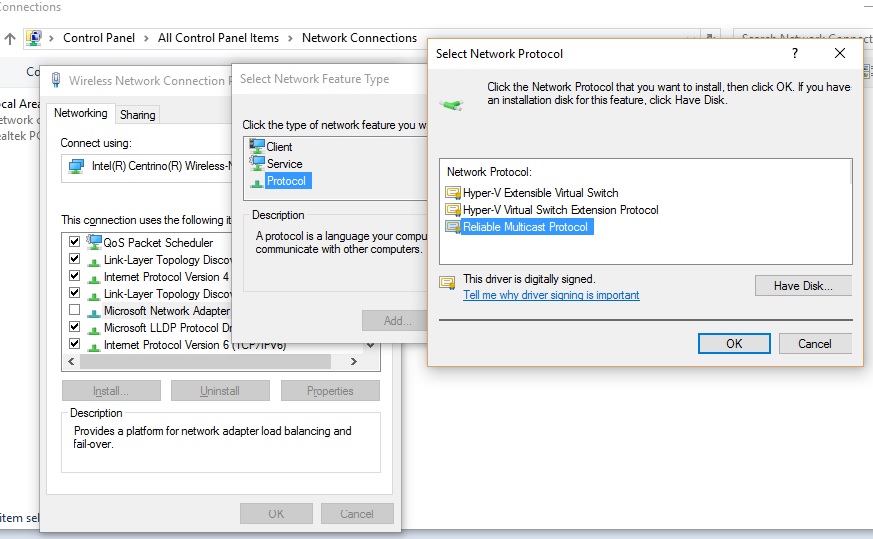Click the Internet Protocol Version 4 icon
This screenshot has width=873, height=539.
(x=94, y=278)
